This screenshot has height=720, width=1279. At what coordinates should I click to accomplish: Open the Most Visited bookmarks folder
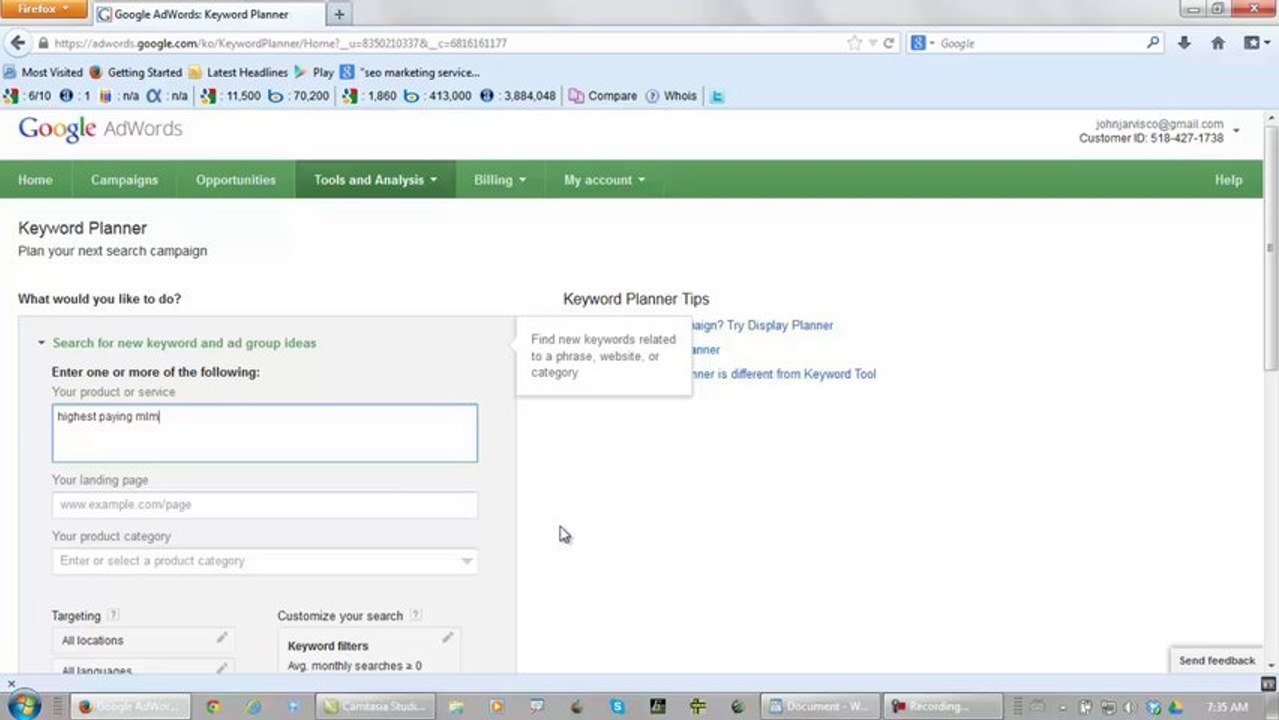[43, 72]
